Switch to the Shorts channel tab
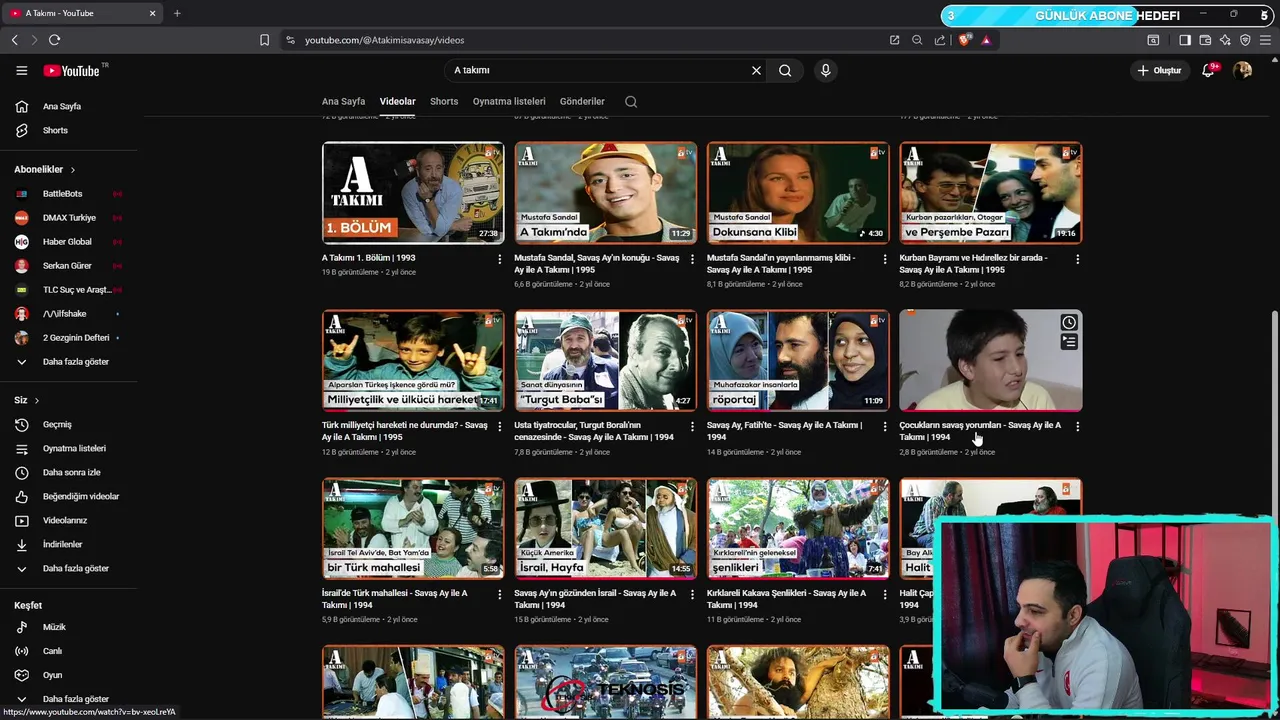This screenshot has width=1280, height=720. [x=444, y=101]
